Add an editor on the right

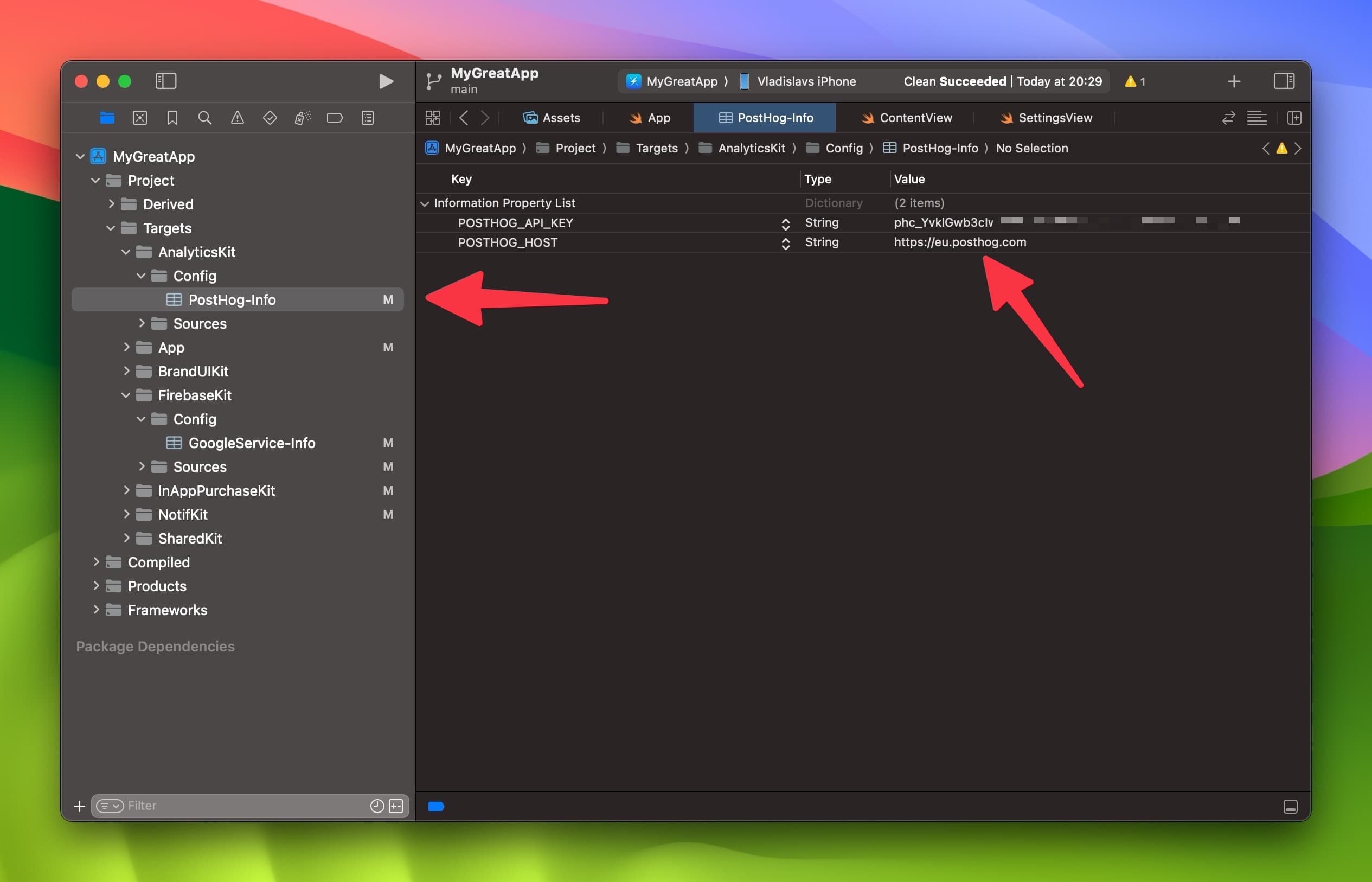tap(1294, 118)
